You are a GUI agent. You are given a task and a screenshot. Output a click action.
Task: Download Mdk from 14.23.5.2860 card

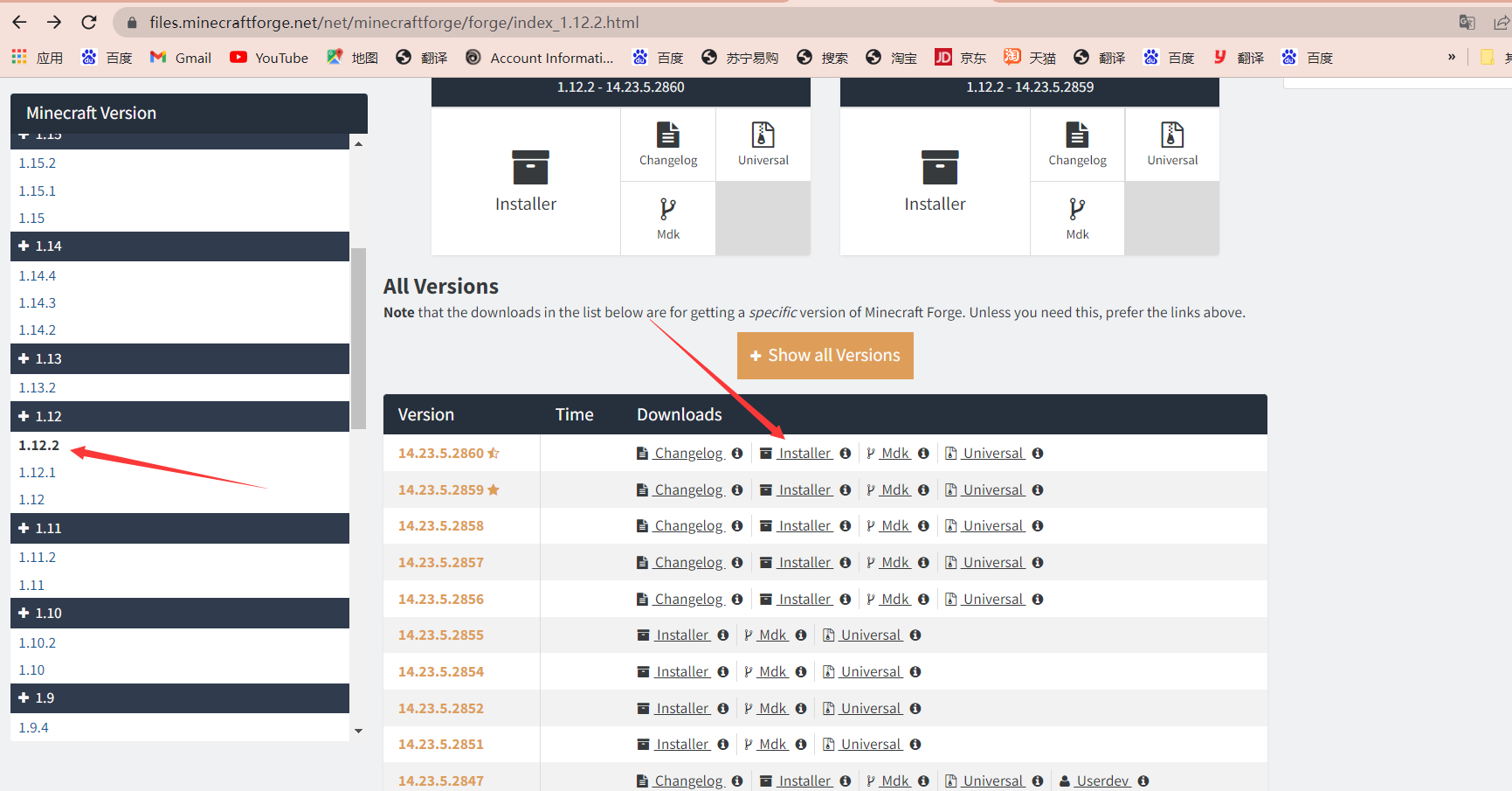[668, 219]
